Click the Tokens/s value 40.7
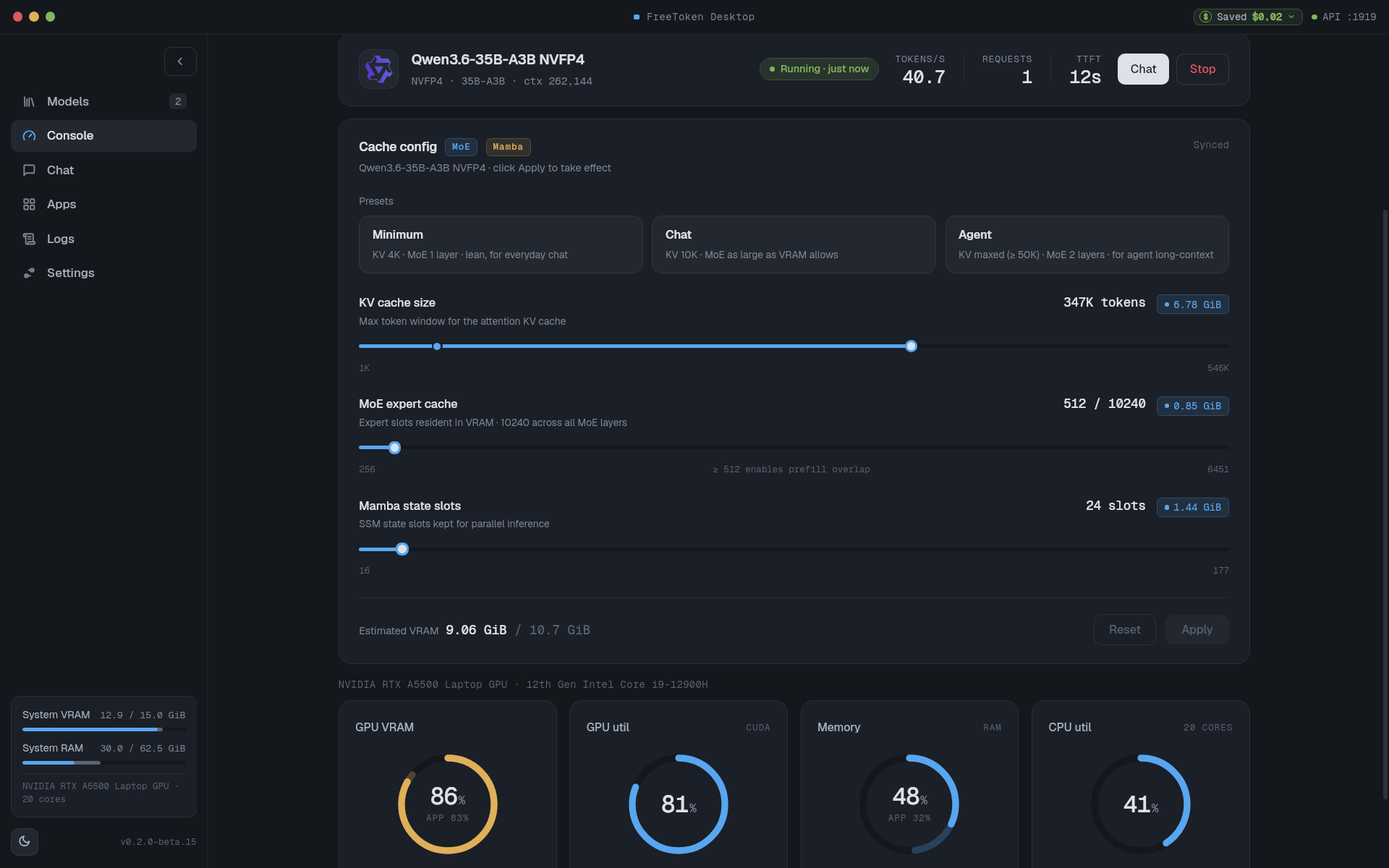 click(x=924, y=77)
